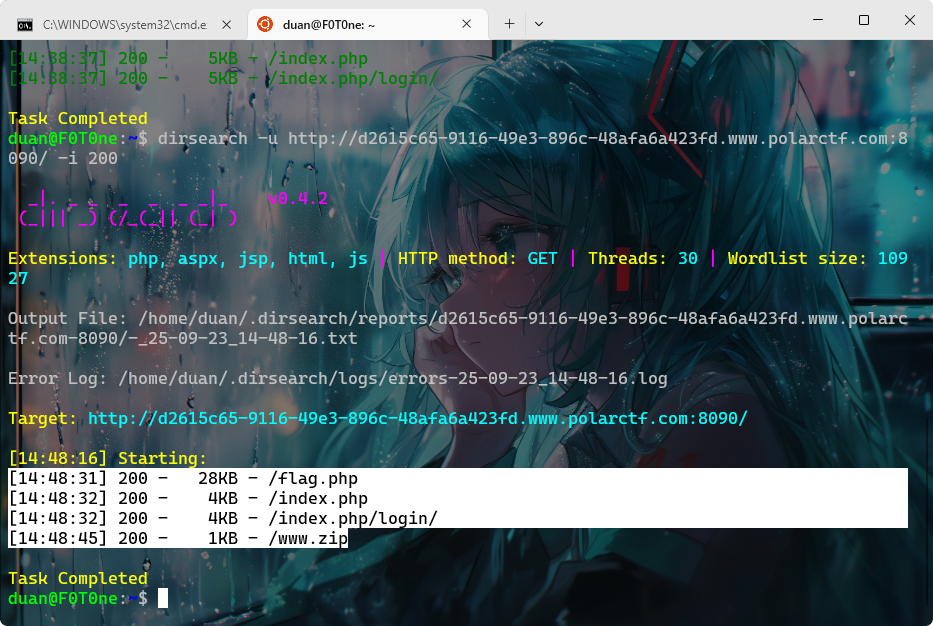Click the 4KB /index.php result line

[188, 499]
